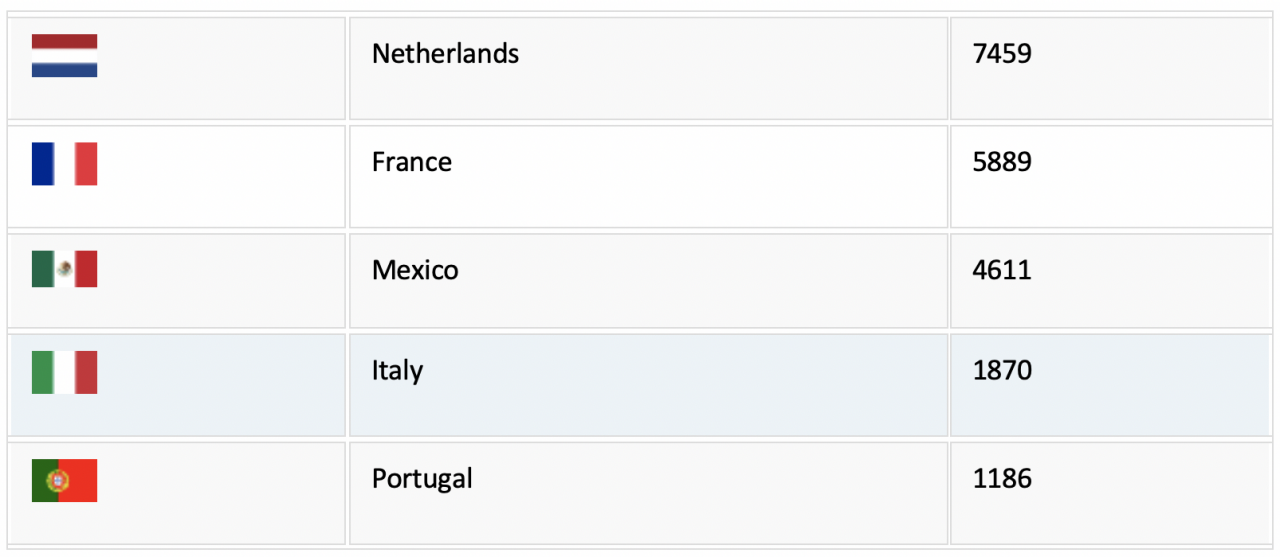This screenshot has width=1280, height=557.
Task: Click the Mexico country label
Action: 415,270
